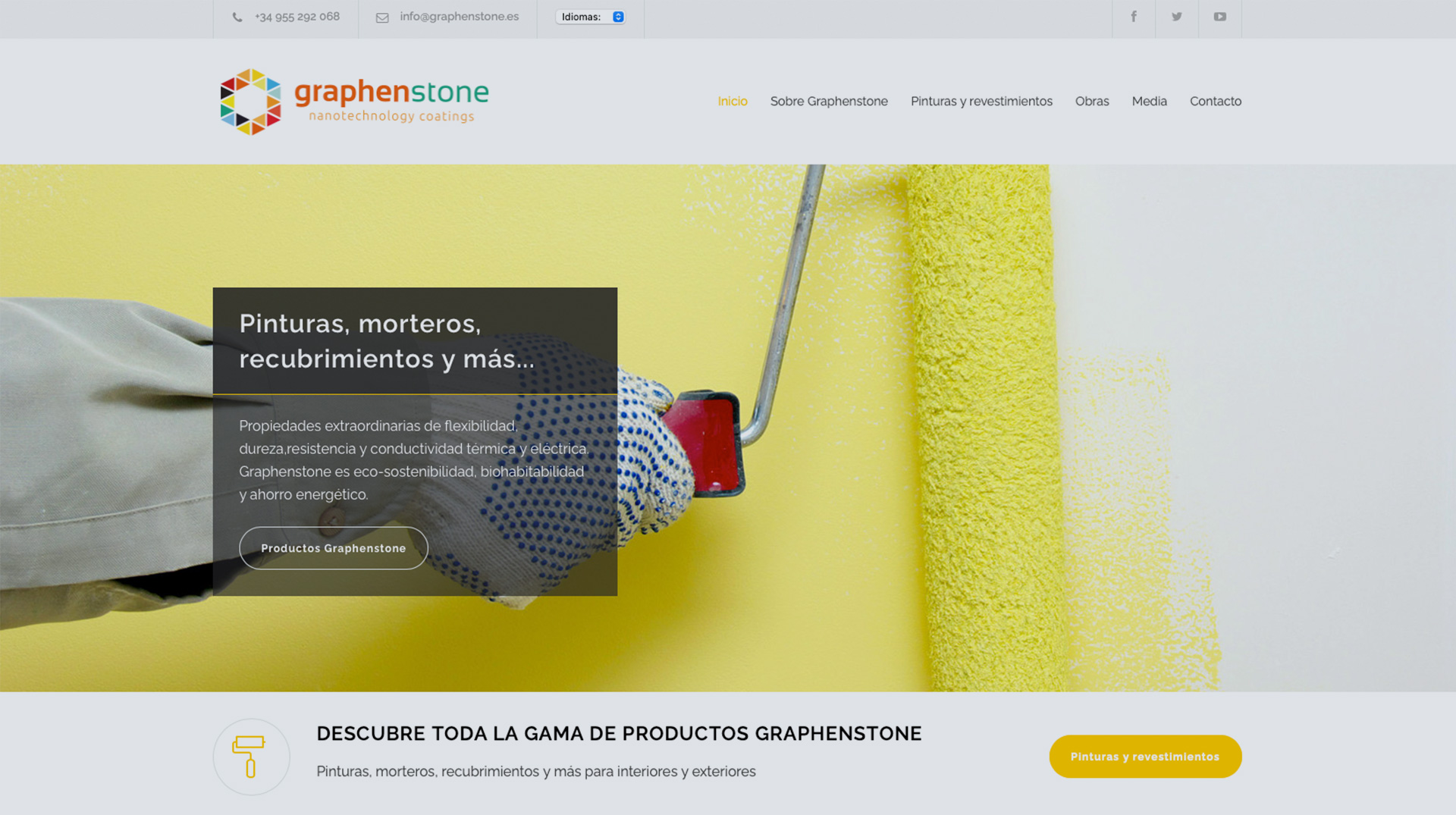
Task: Click the paint roller circle icon
Action: pyautogui.click(x=251, y=757)
